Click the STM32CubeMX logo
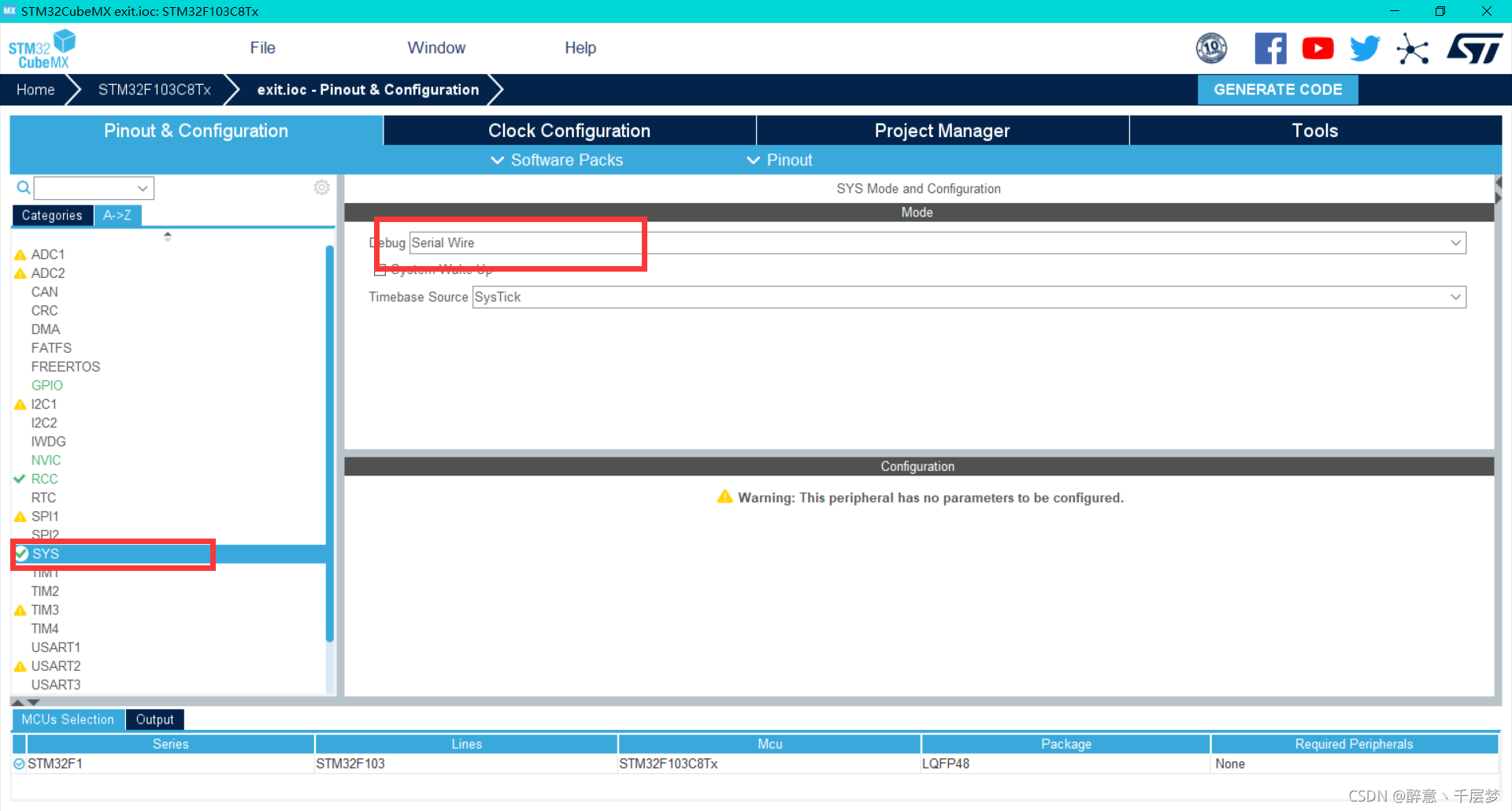This screenshot has height=811, width=1512. (x=42, y=49)
